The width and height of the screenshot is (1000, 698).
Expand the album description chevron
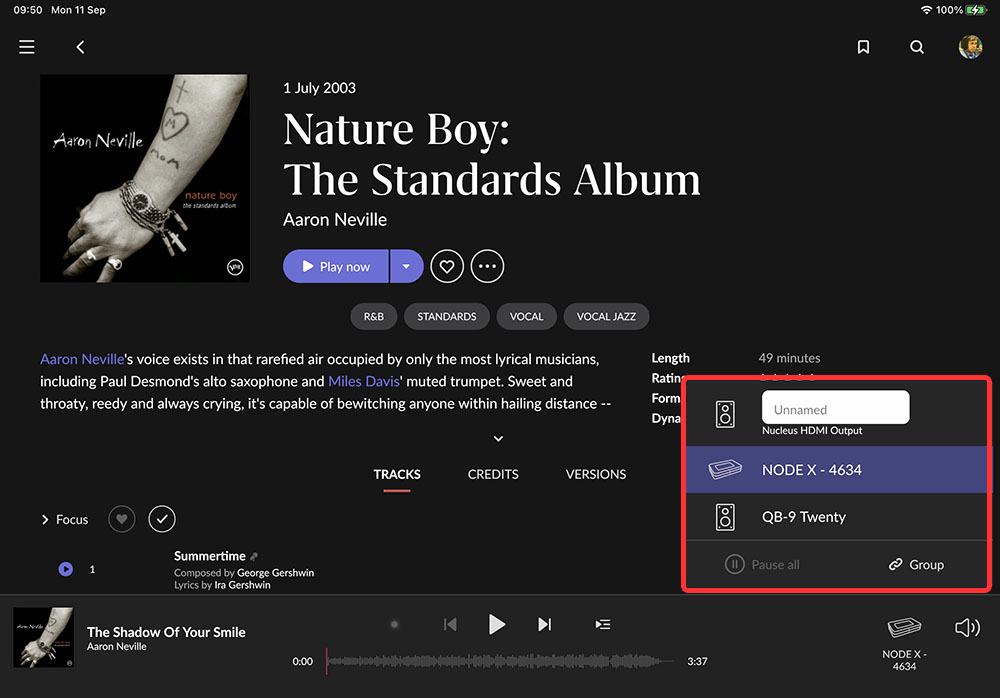click(x=498, y=438)
